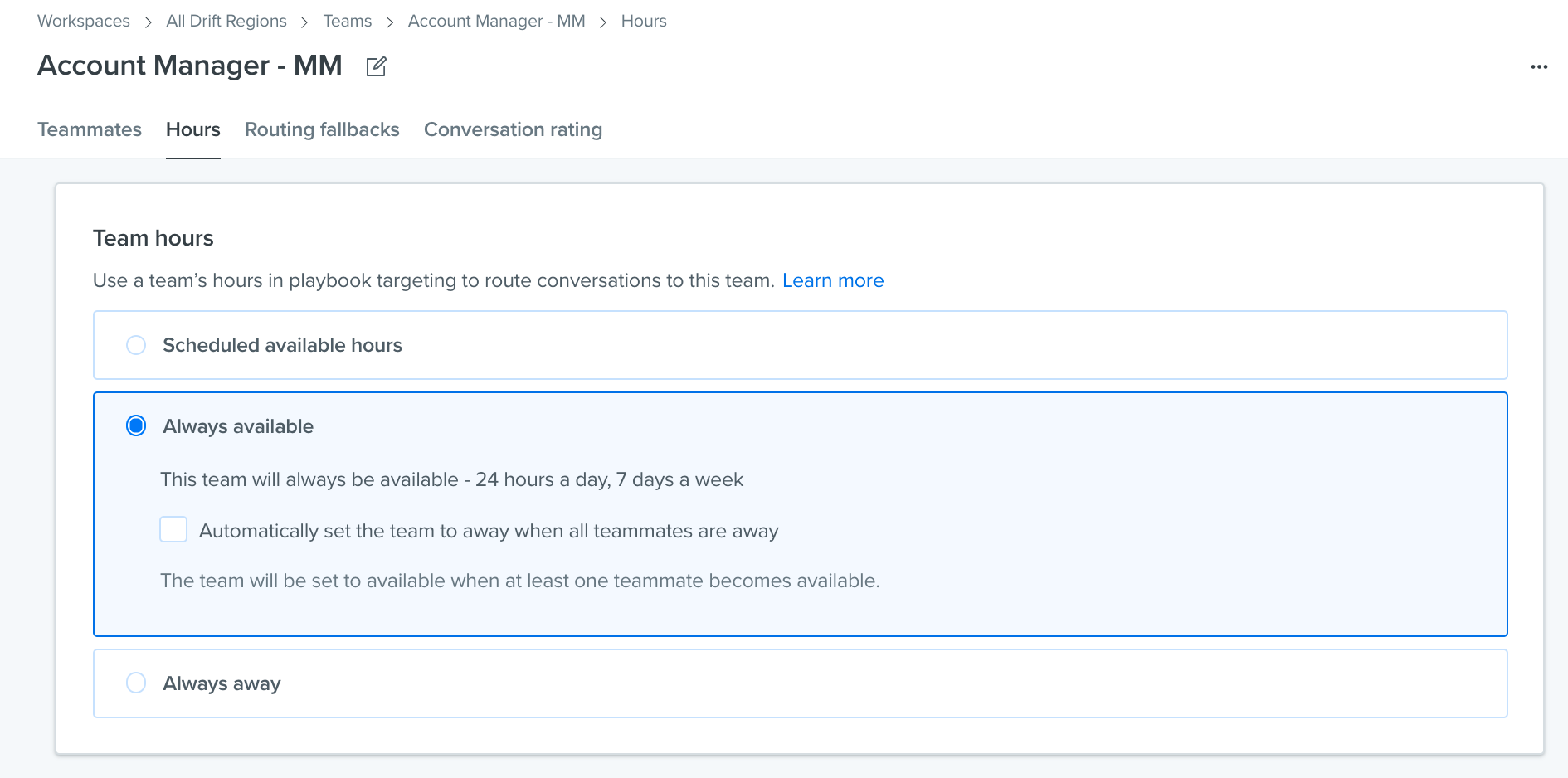The width and height of the screenshot is (1568, 778).
Task: Click the edit team name pencil icon
Action: pos(377,66)
